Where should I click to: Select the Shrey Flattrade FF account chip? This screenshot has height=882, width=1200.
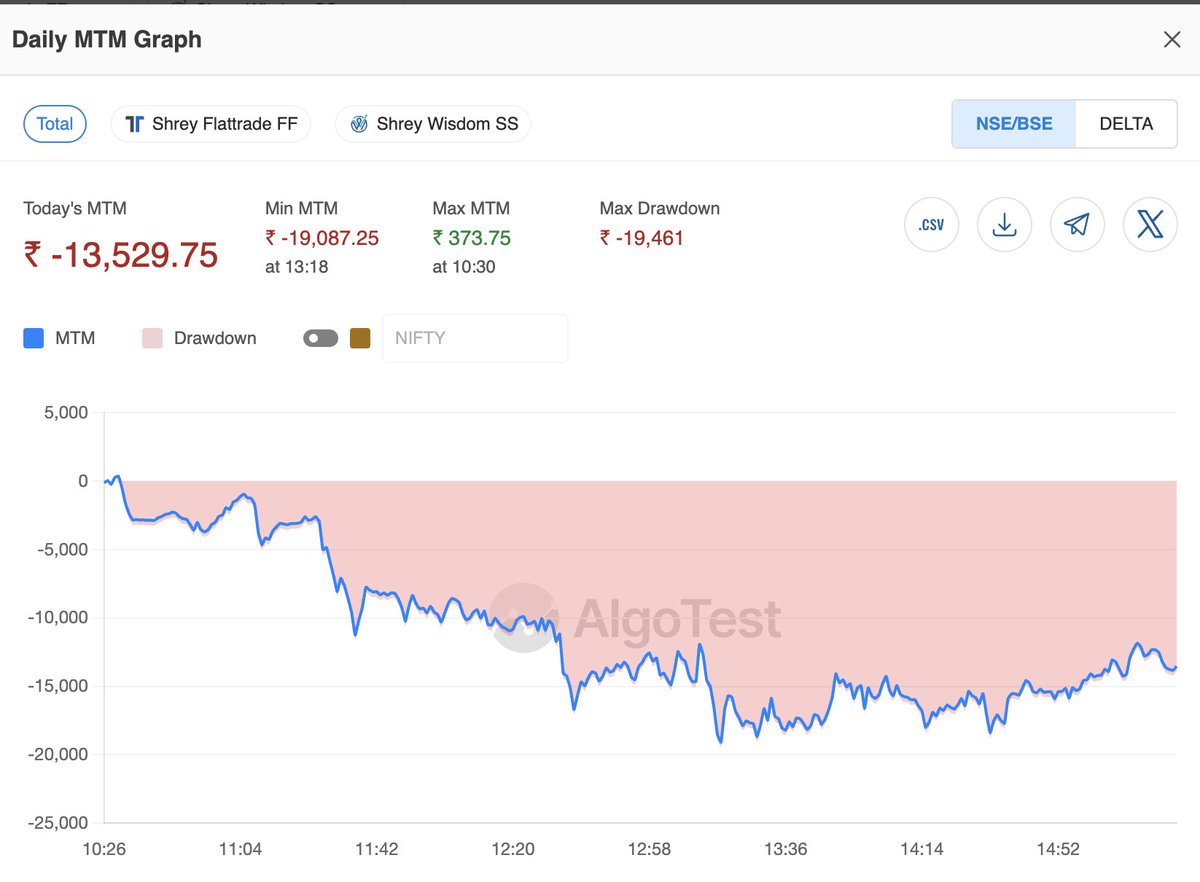click(x=211, y=124)
